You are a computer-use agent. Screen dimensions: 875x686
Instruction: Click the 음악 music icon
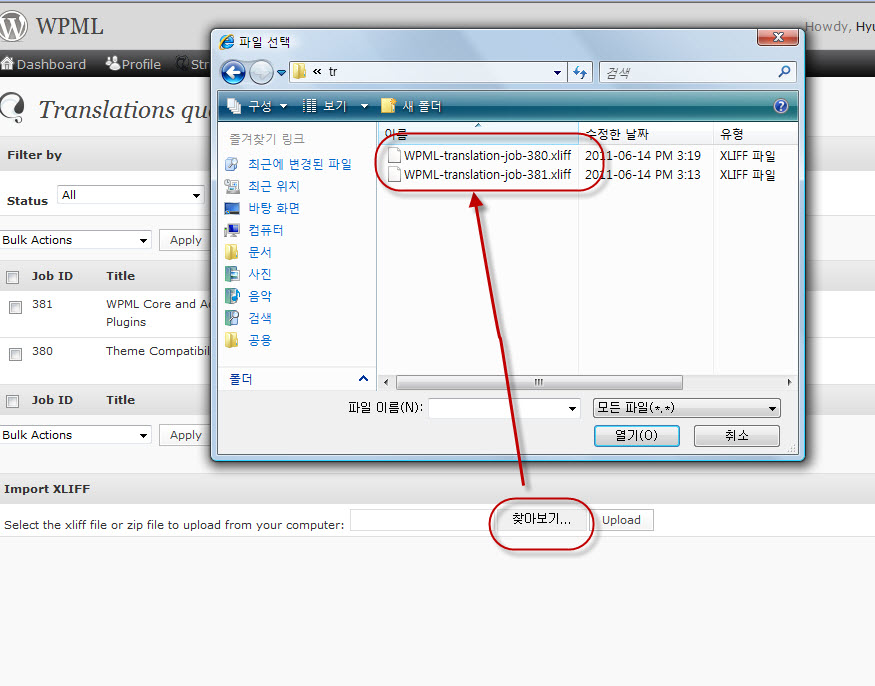point(232,296)
